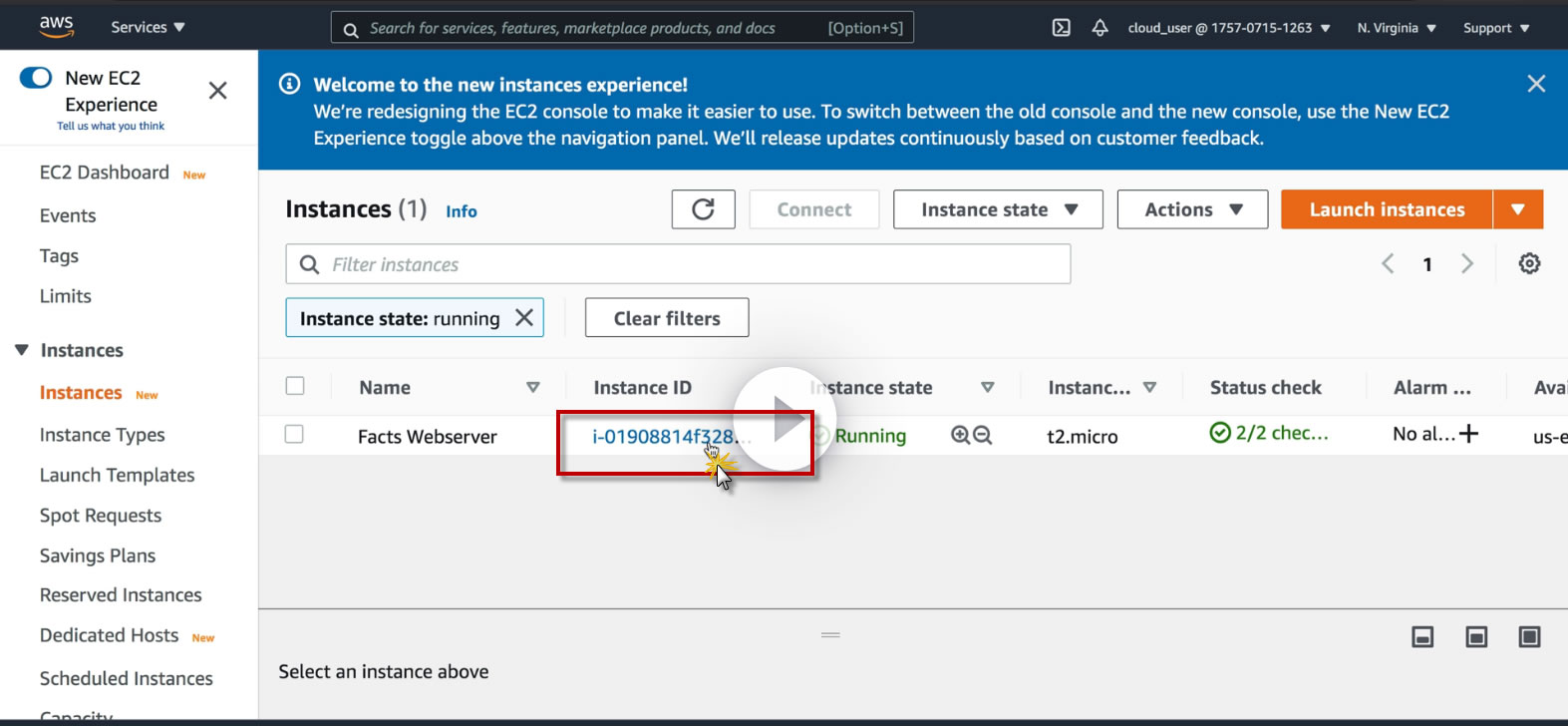Check the select-all instances checkbox

pos(295,386)
